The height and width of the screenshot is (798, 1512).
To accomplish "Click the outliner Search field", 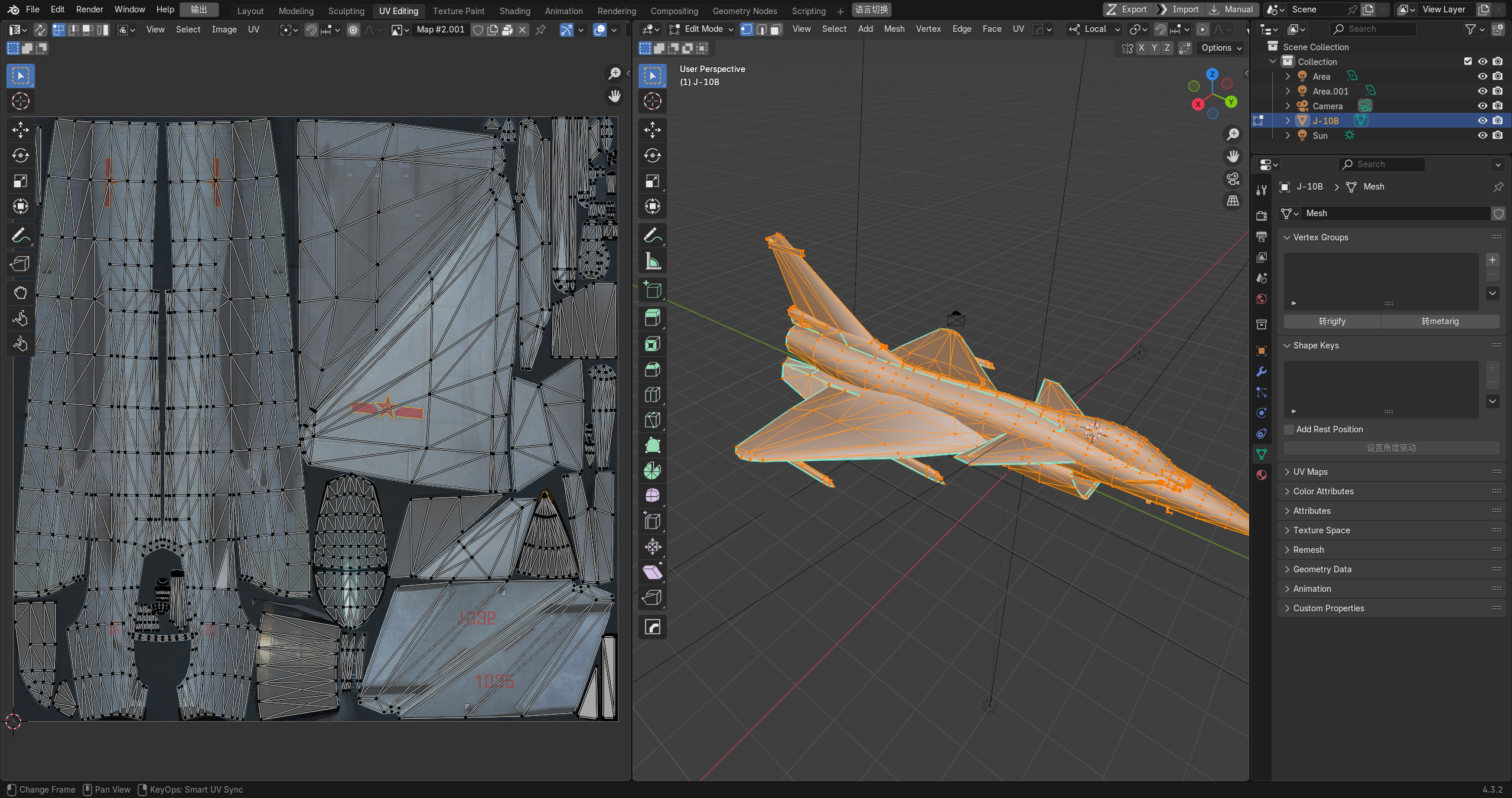I will tap(1372, 29).
